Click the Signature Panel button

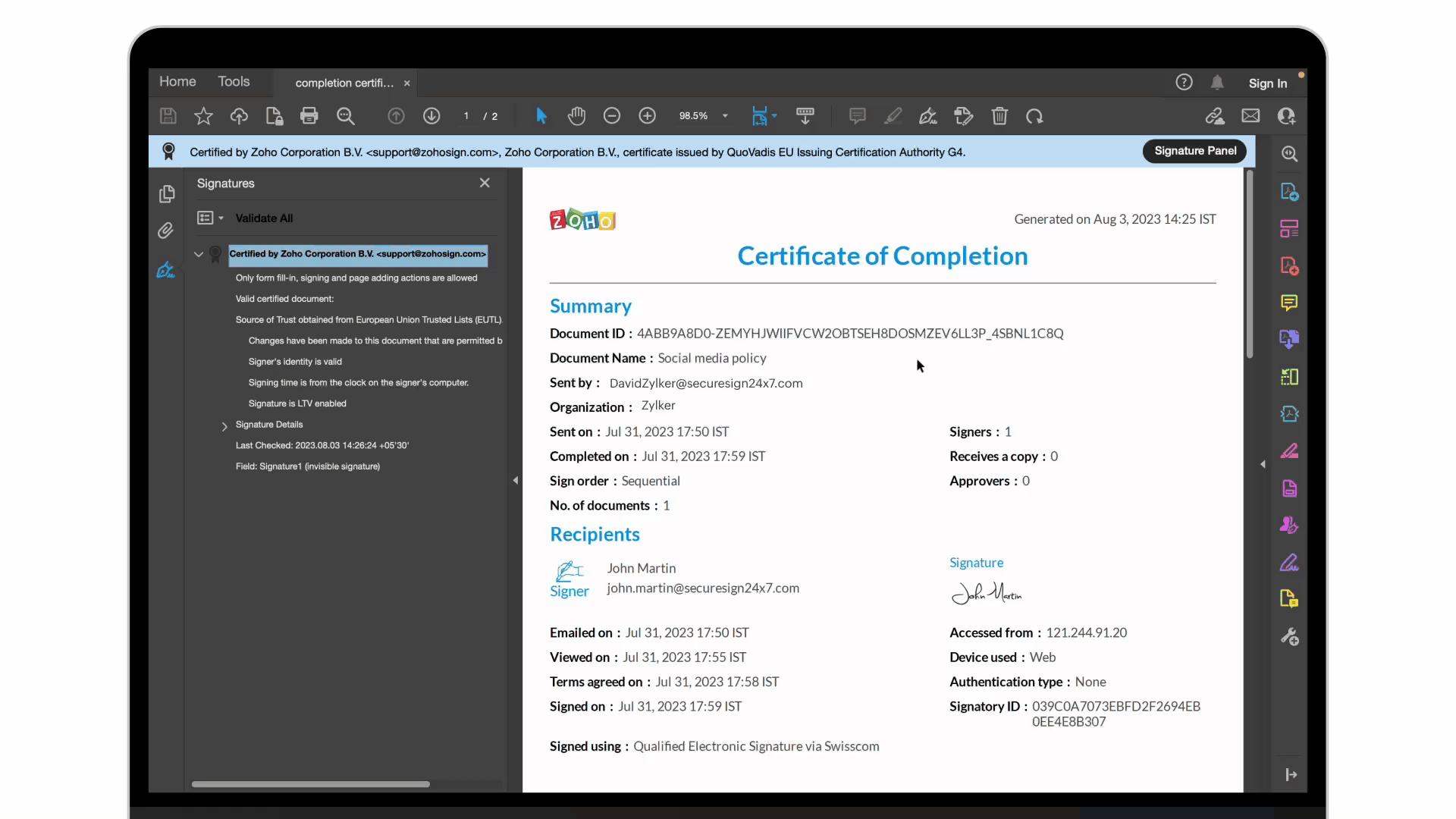pos(1195,151)
